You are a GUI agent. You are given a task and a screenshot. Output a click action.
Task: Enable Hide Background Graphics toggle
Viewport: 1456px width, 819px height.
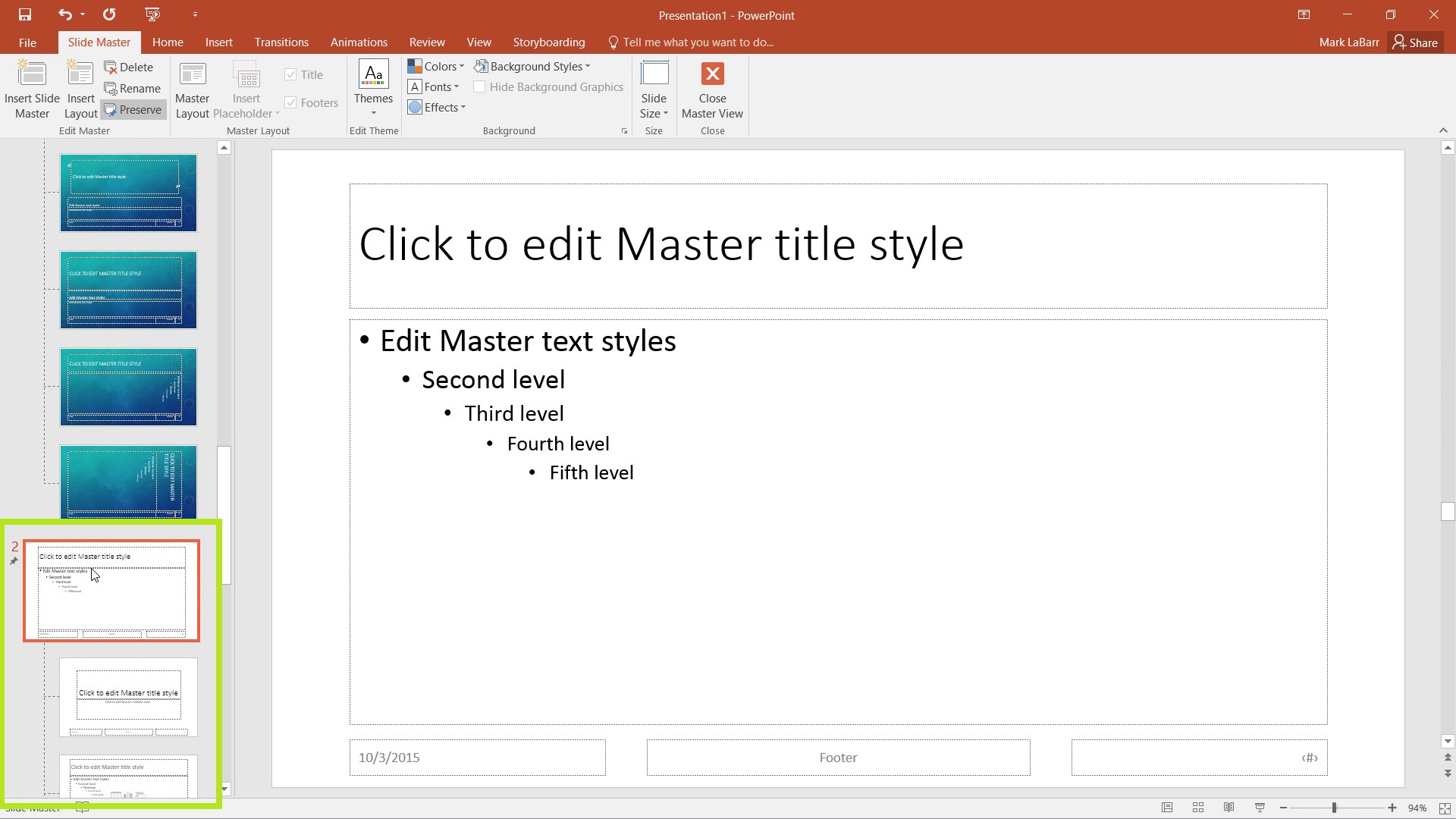coord(479,87)
